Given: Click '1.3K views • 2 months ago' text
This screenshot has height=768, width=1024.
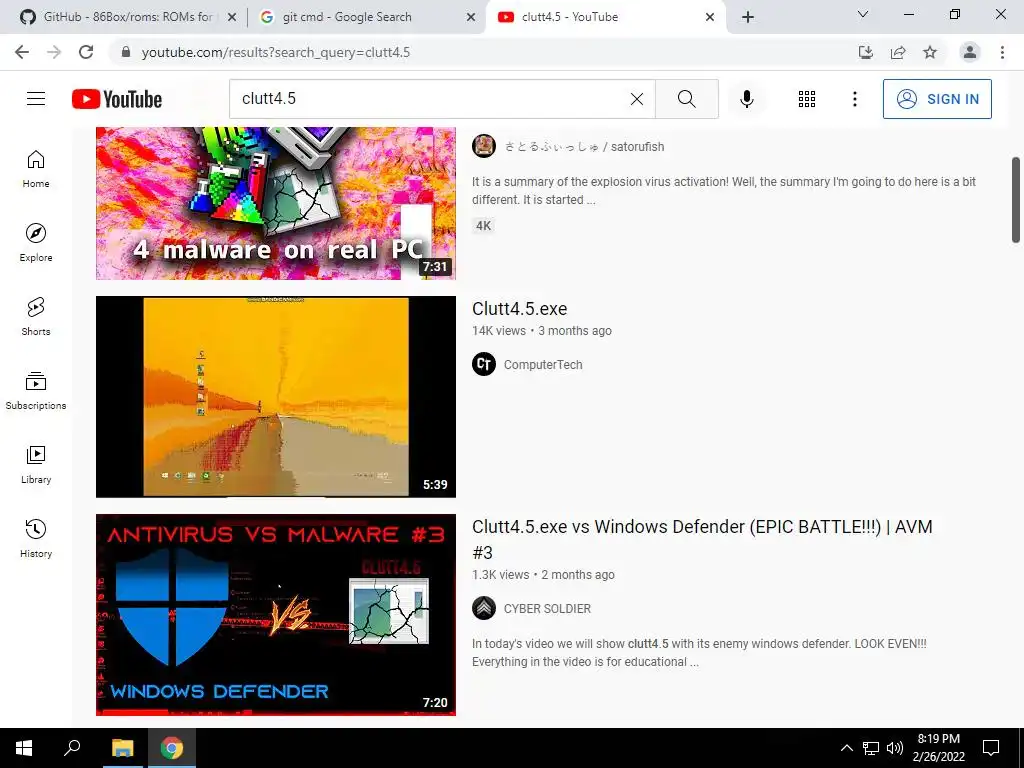Looking at the screenshot, I should (543, 575).
